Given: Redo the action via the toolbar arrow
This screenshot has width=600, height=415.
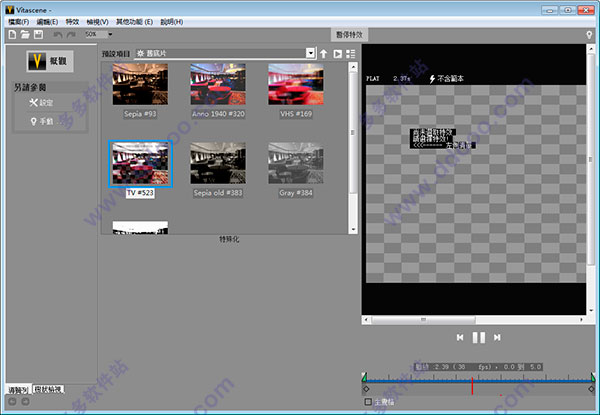Looking at the screenshot, I should [x=71, y=35].
